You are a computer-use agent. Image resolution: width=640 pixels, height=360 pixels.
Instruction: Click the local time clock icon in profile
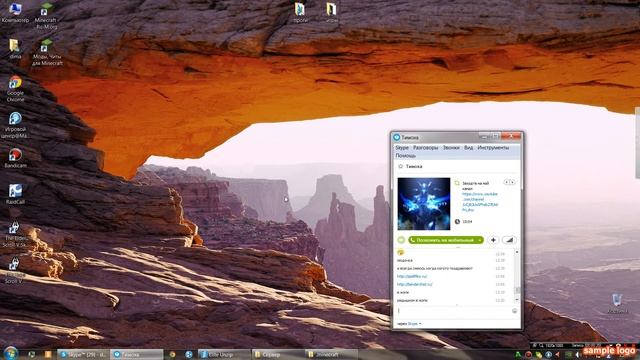[x=457, y=222]
